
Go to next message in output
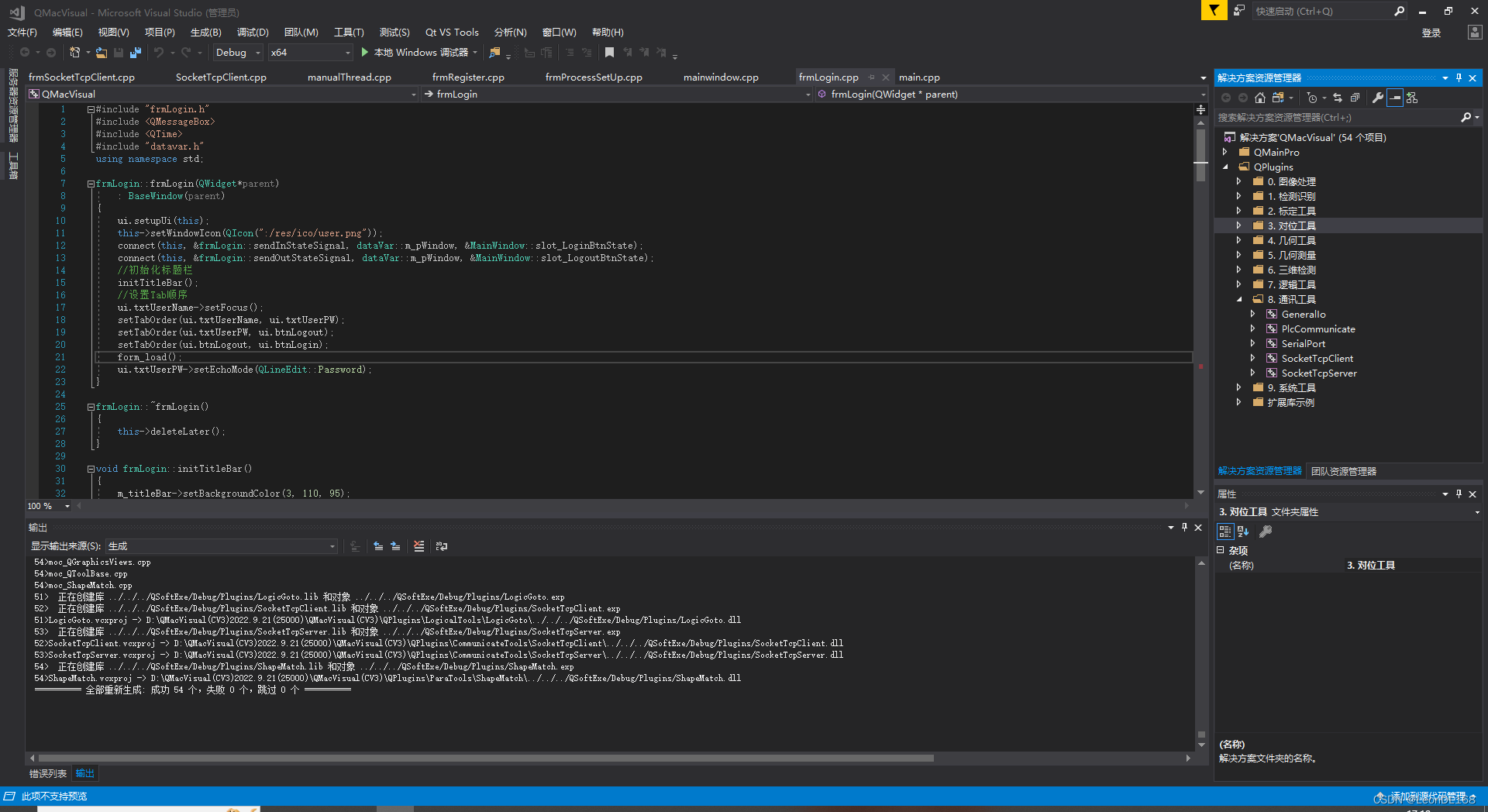[395, 546]
